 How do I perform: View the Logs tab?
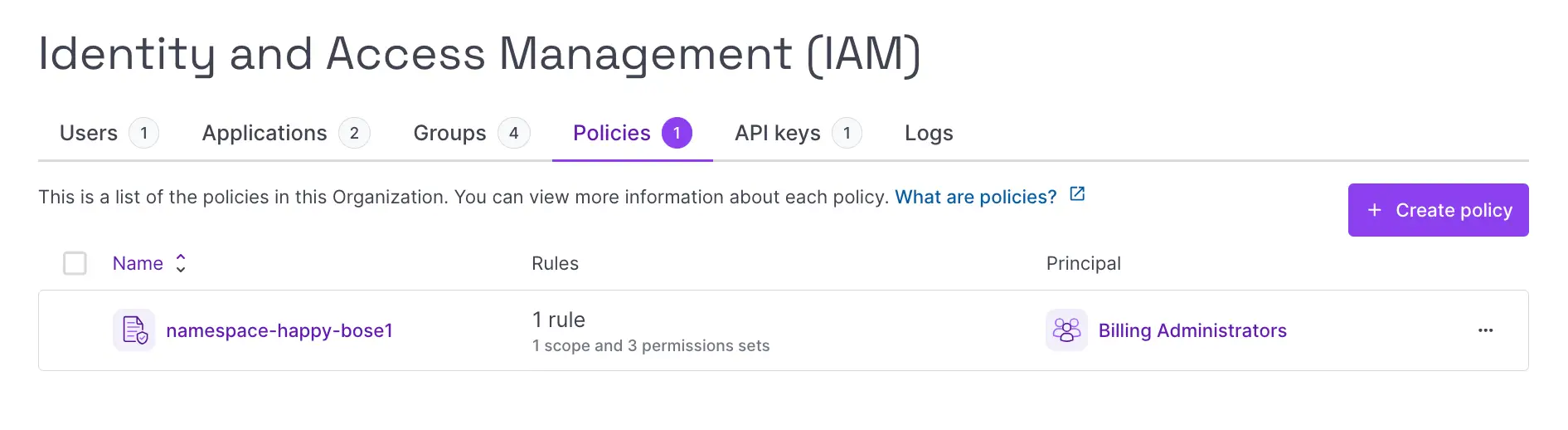pos(929,133)
